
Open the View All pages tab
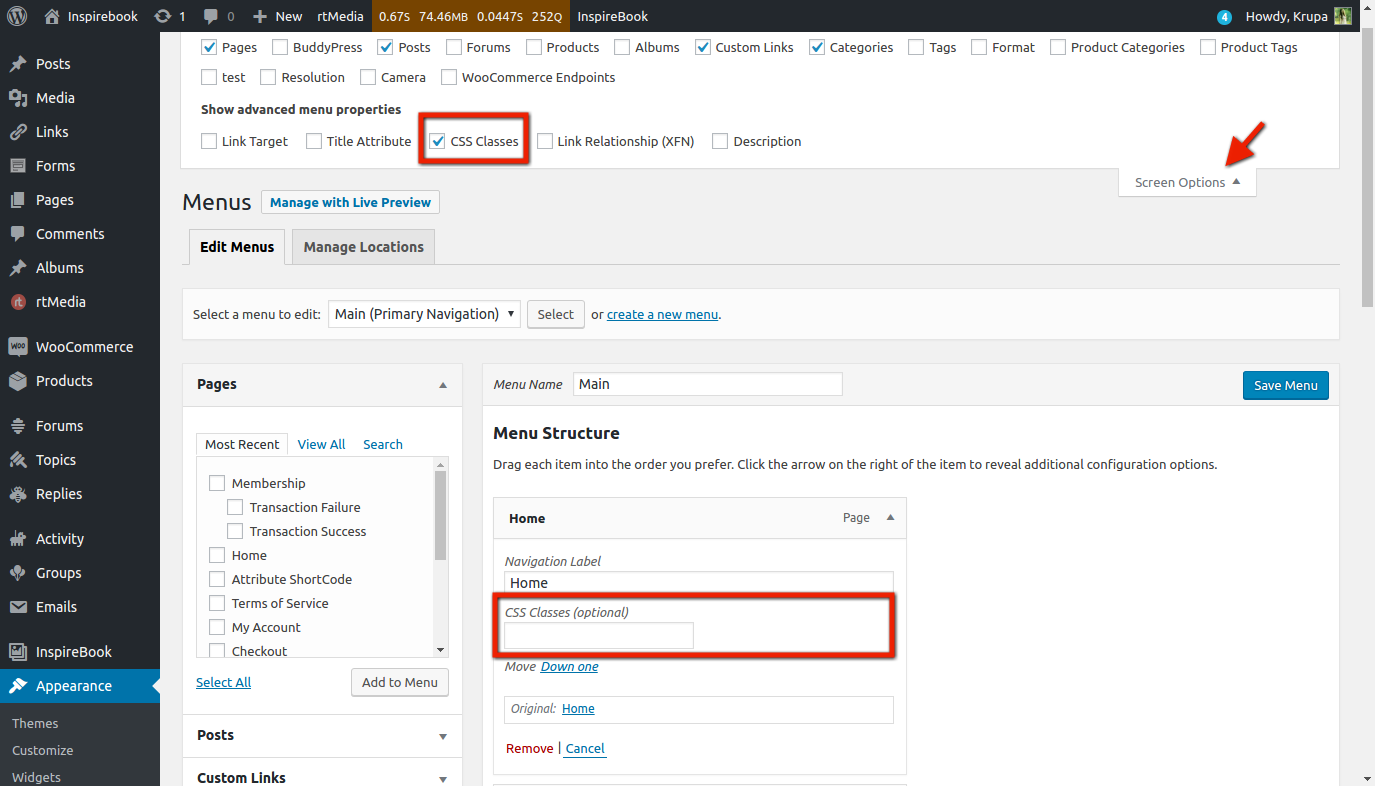coord(321,444)
